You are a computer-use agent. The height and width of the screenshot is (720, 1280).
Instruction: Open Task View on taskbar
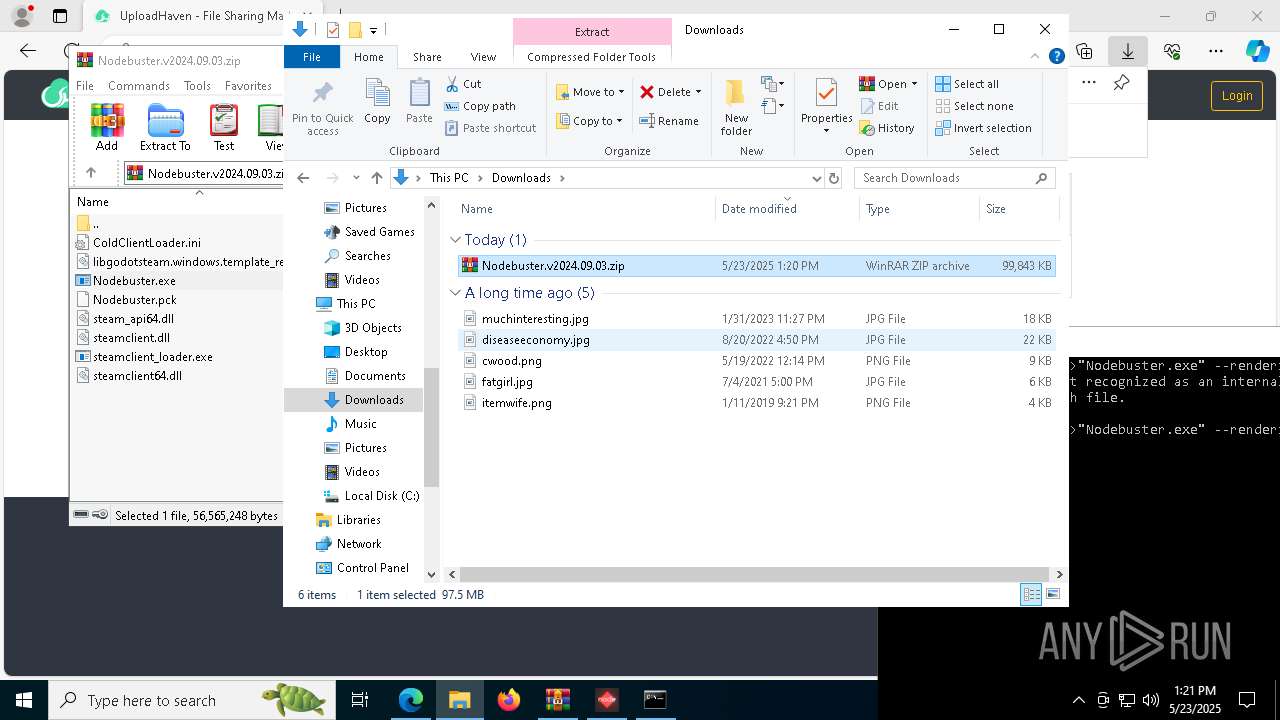point(360,700)
